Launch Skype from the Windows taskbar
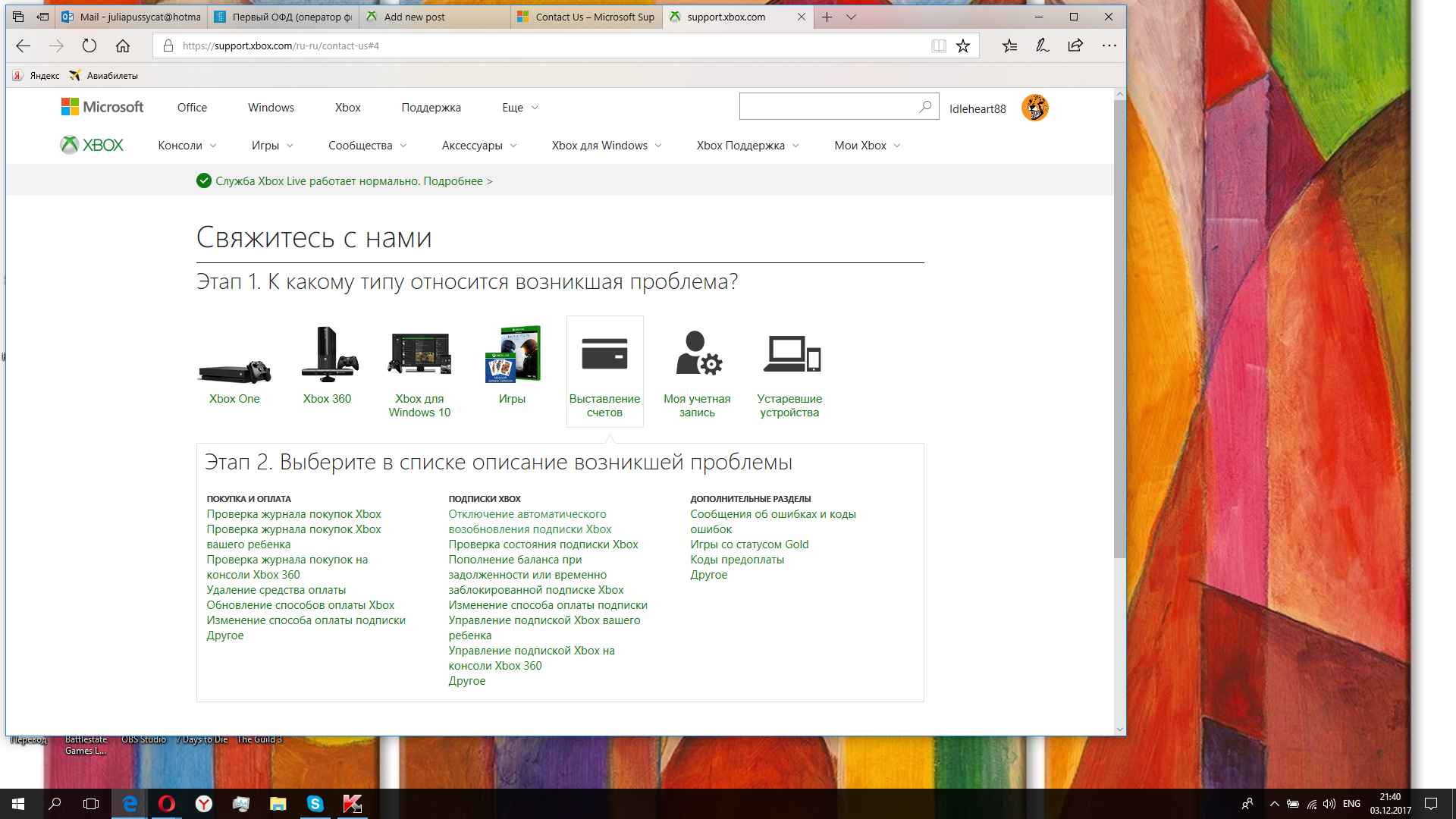This screenshot has height=819, width=1456. [x=315, y=804]
